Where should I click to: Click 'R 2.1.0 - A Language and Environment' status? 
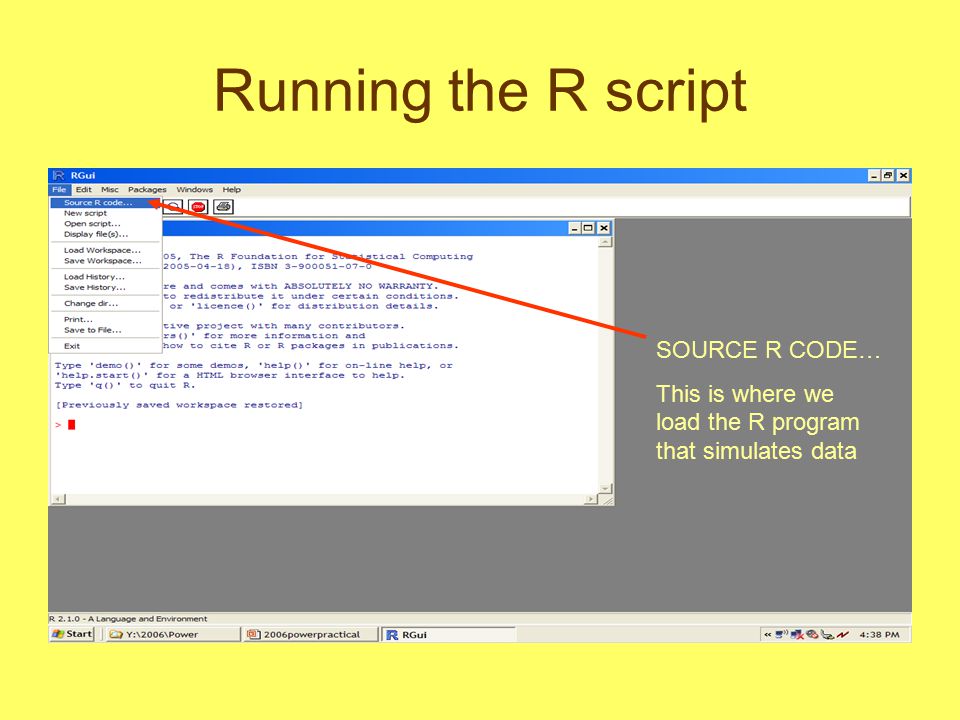(x=128, y=618)
